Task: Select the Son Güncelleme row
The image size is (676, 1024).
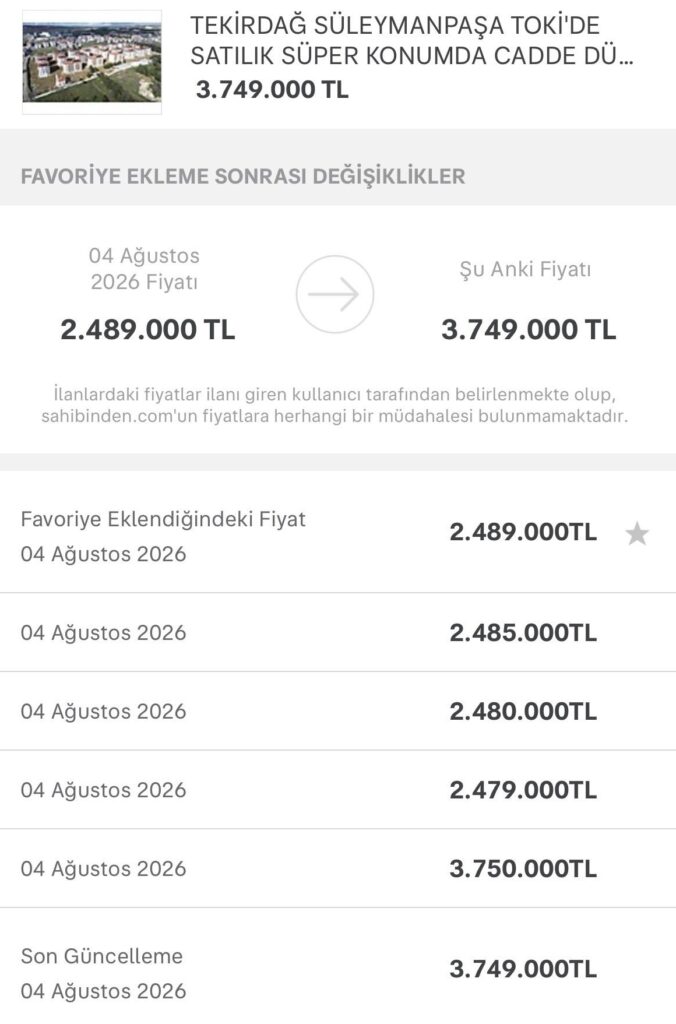Action: pyautogui.click(x=338, y=966)
